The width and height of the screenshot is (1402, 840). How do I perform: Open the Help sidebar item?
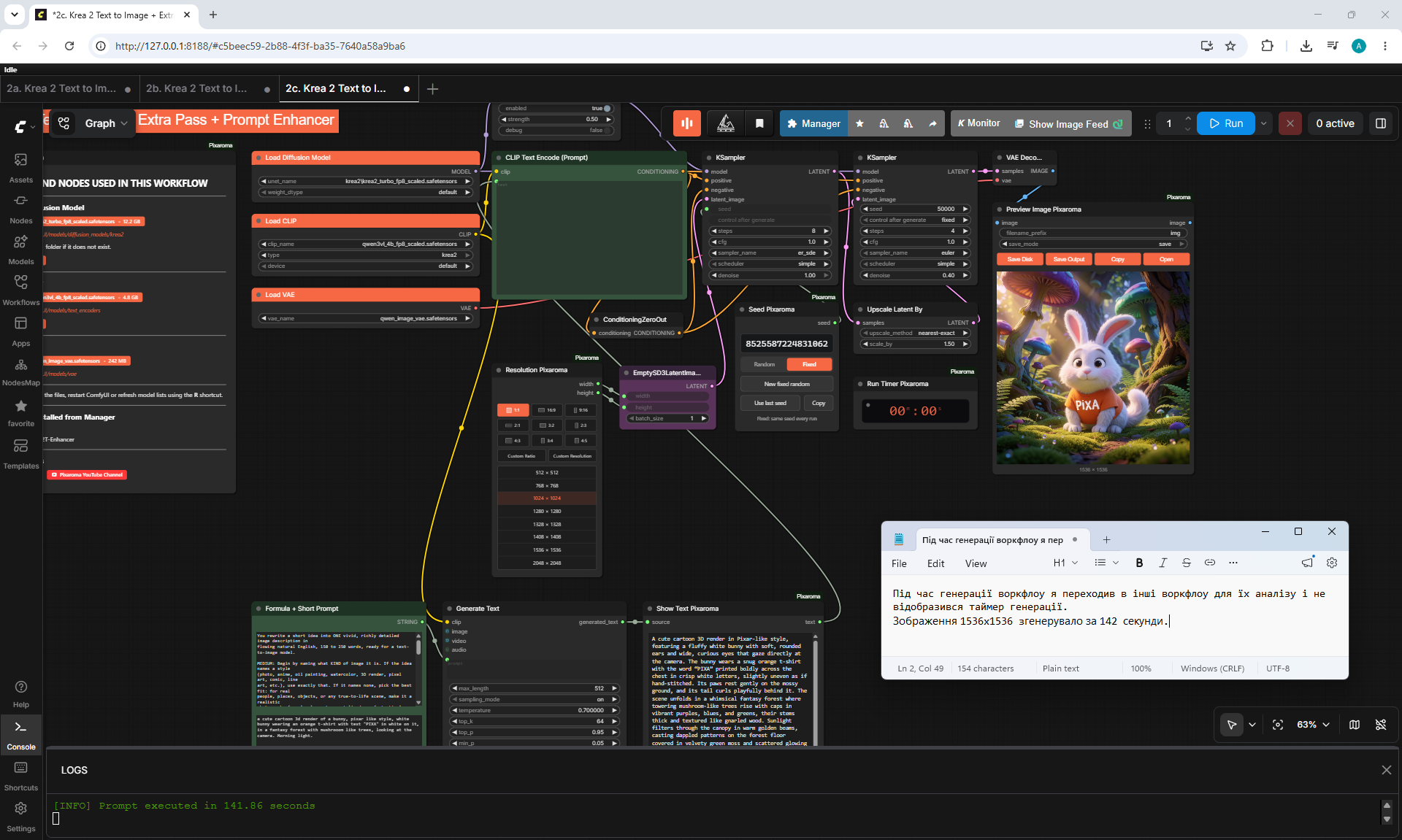[20, 693]
